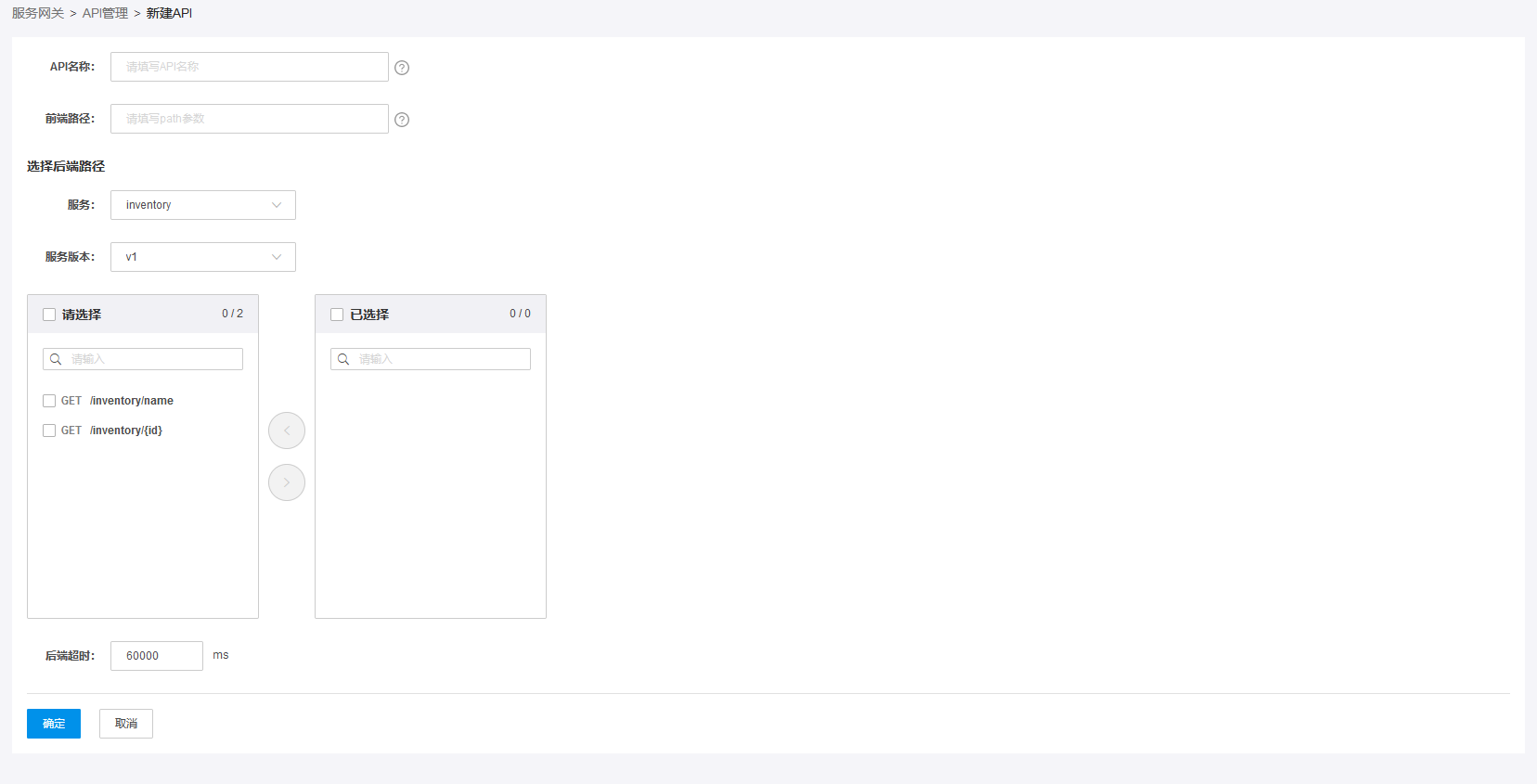
Task: Check the GET /inventory/name checkbox
Action: pos(49,401)
